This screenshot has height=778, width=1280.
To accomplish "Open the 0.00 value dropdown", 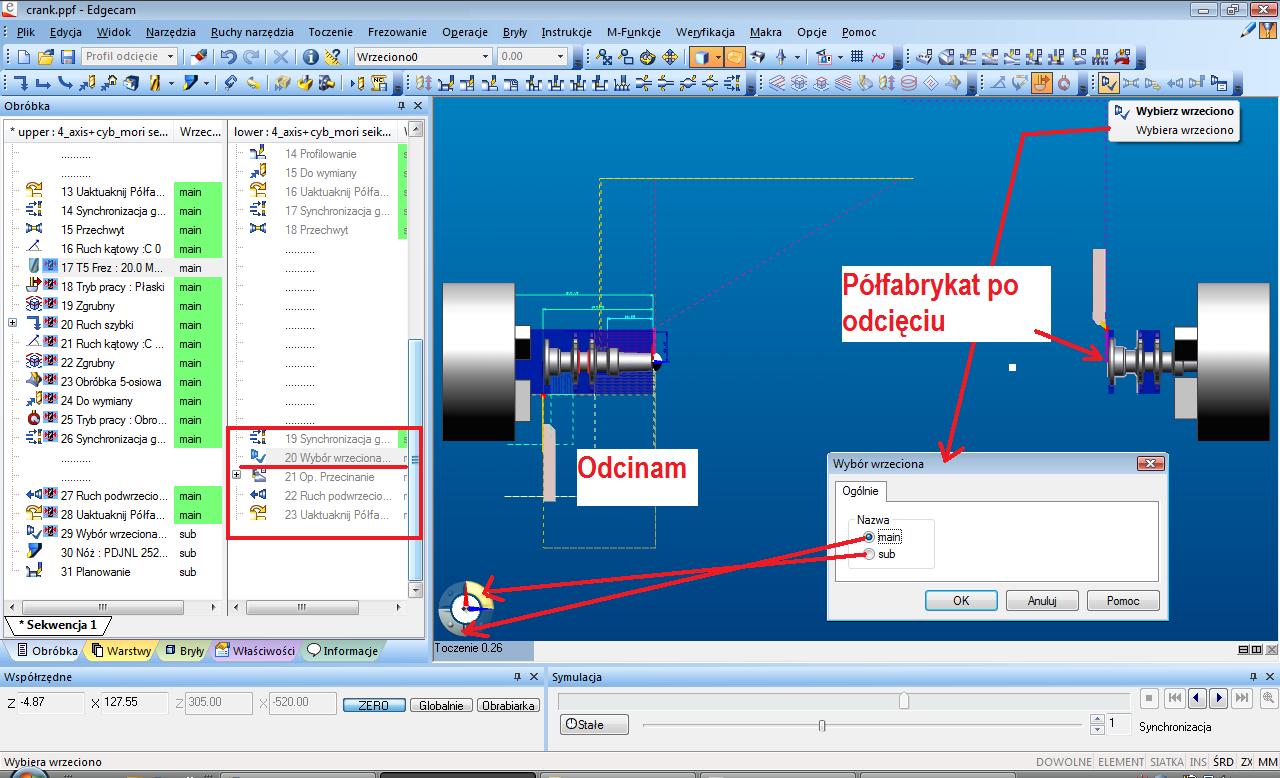I will tap(560, 57).
